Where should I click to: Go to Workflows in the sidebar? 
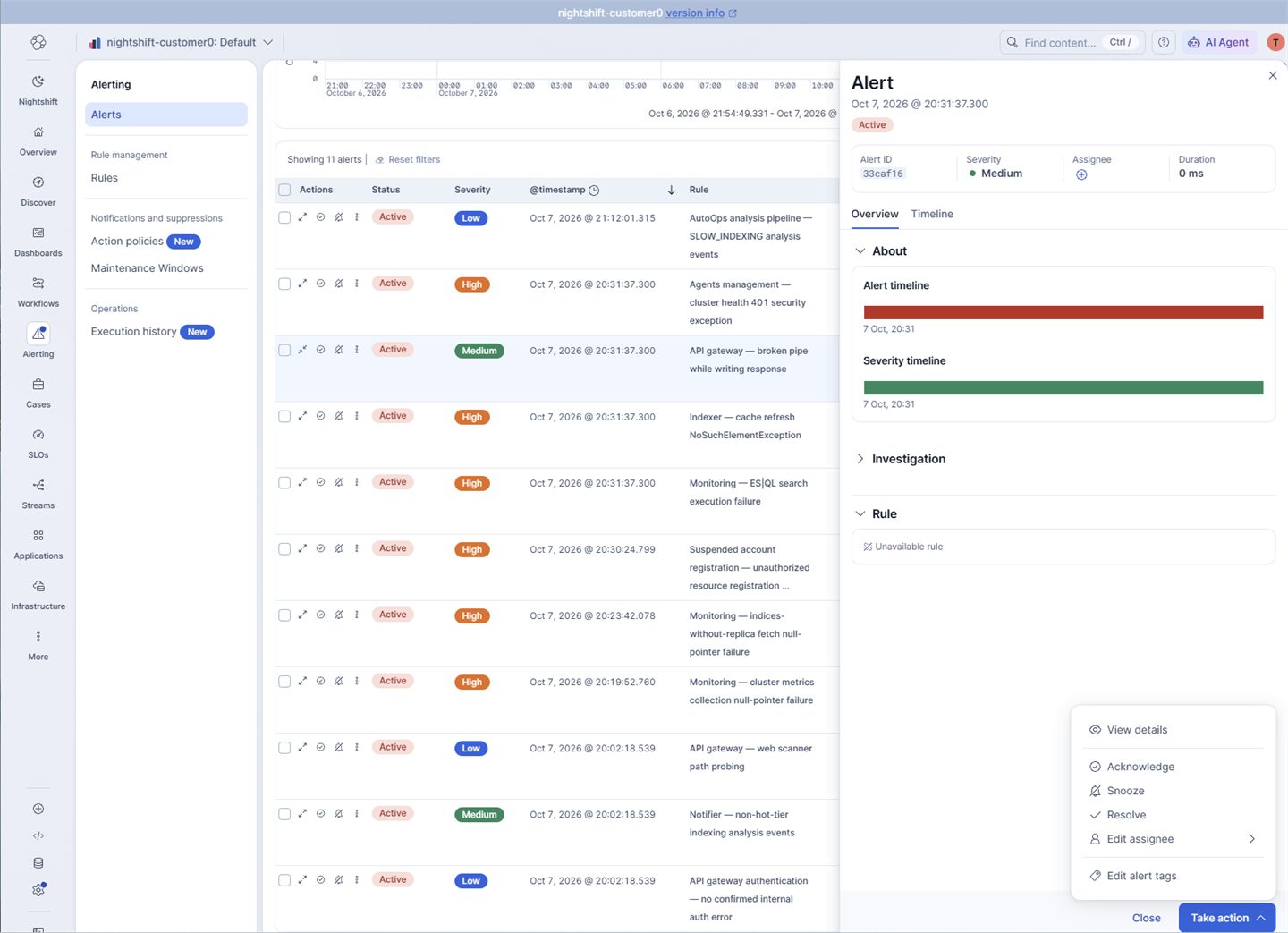[38, 291]
